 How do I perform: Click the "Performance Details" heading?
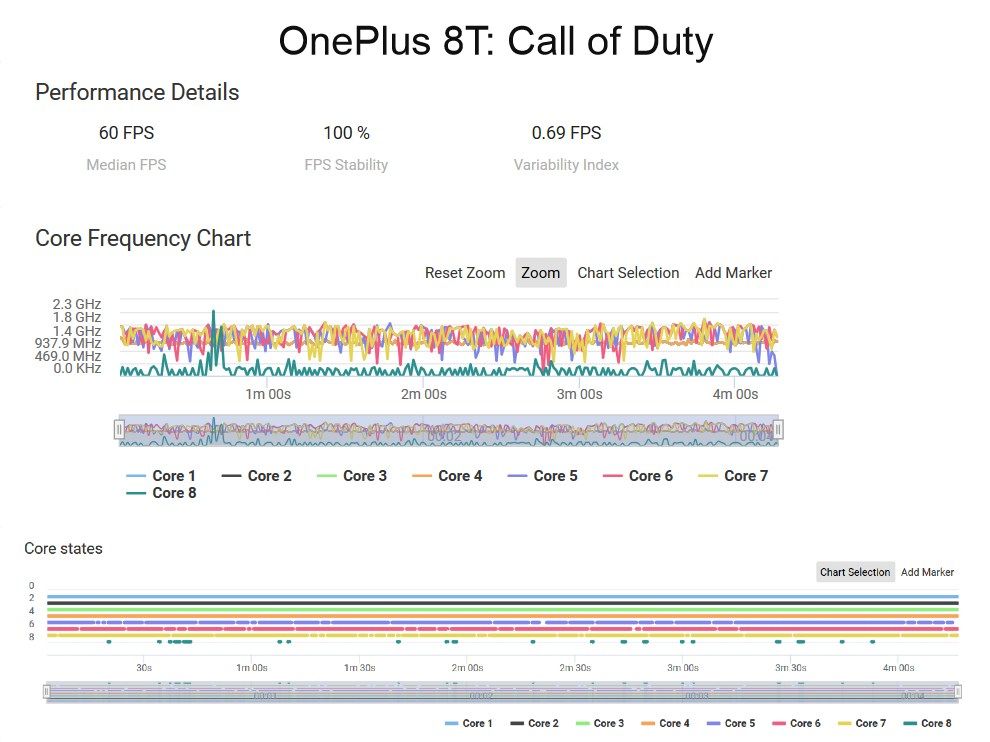pyautogui.click(x=137, y=92)
